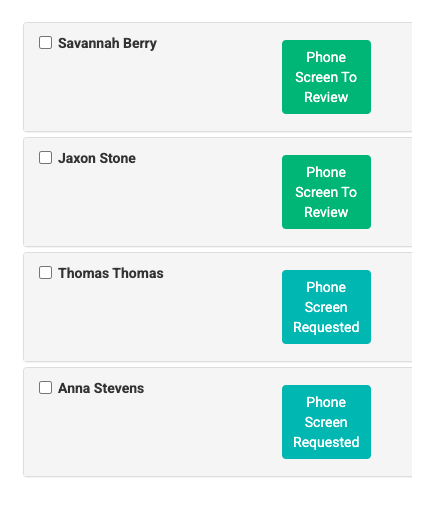Mark the first candidate row's checkbox
The image size is (444, 506).
[x=45, y=43]
